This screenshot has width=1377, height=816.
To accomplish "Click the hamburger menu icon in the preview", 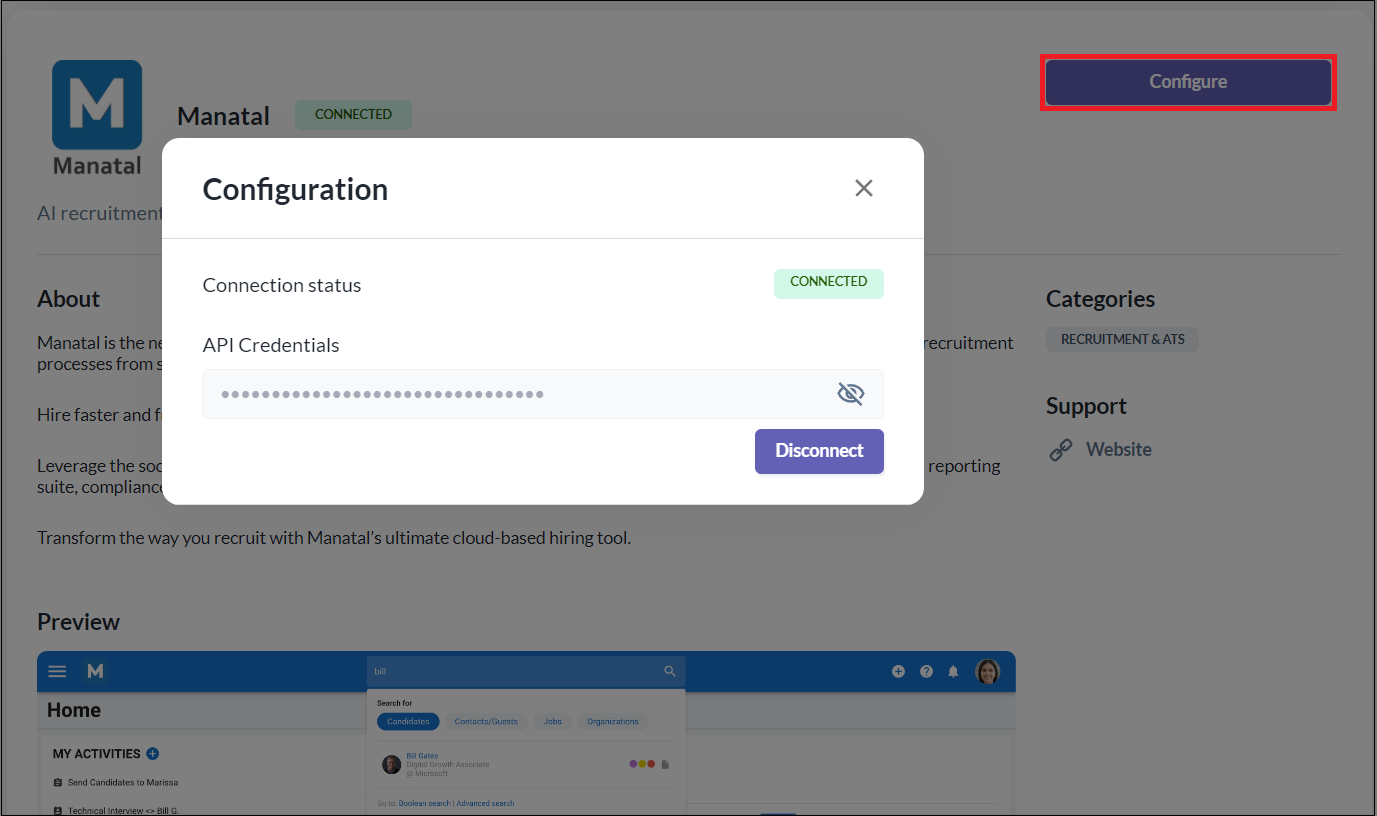I will 57,672.
